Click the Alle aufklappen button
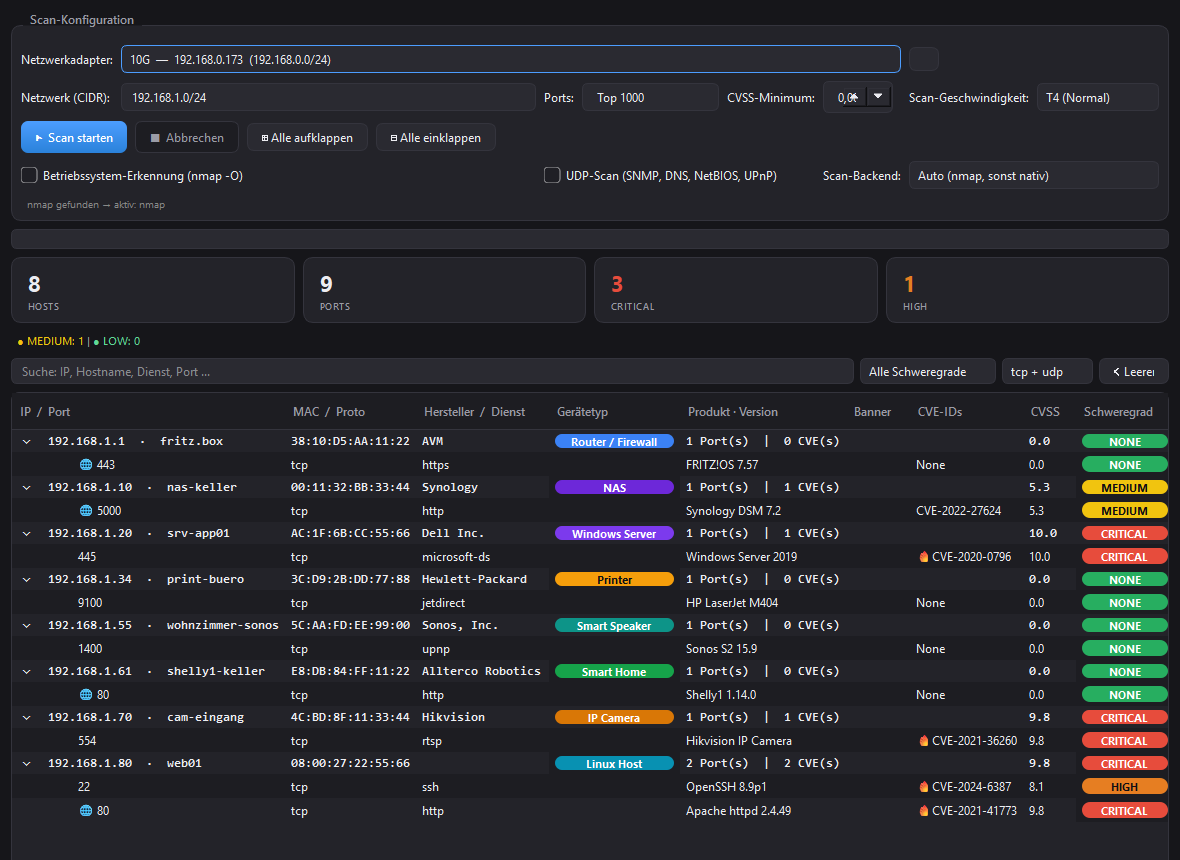The width and height of the screenshot is (1180, 860). pyautogui.click(x=306, y=138)
